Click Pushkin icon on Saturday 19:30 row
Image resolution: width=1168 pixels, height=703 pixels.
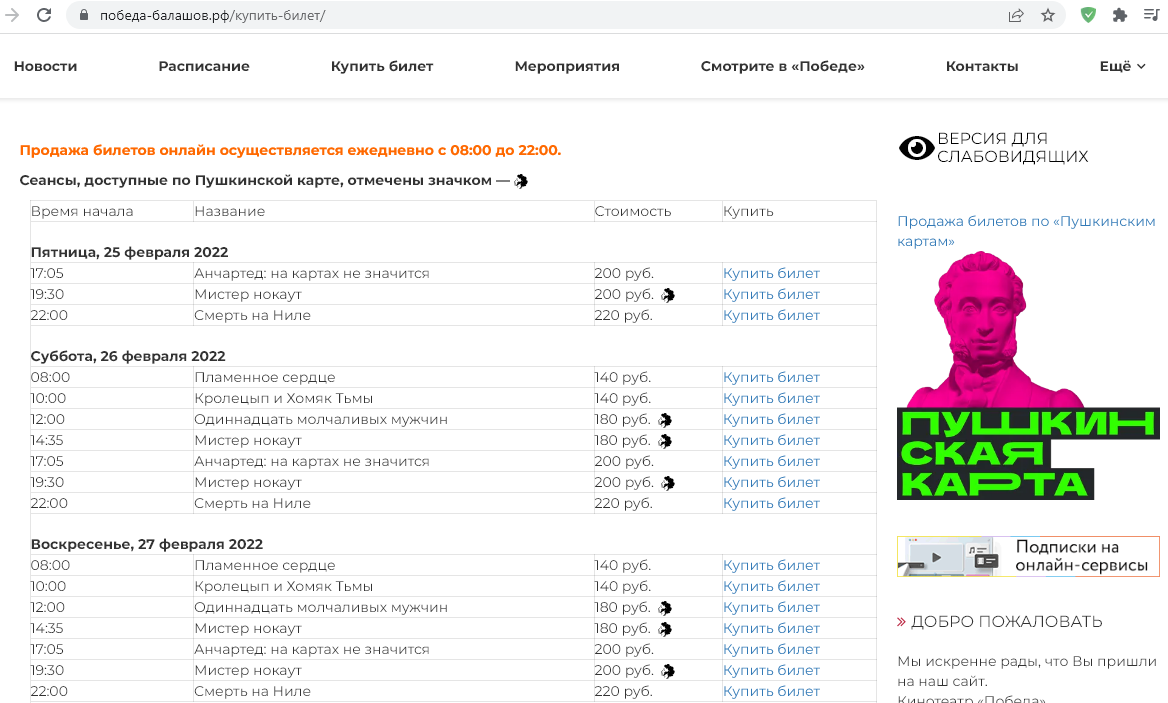[x=668, y=483]
